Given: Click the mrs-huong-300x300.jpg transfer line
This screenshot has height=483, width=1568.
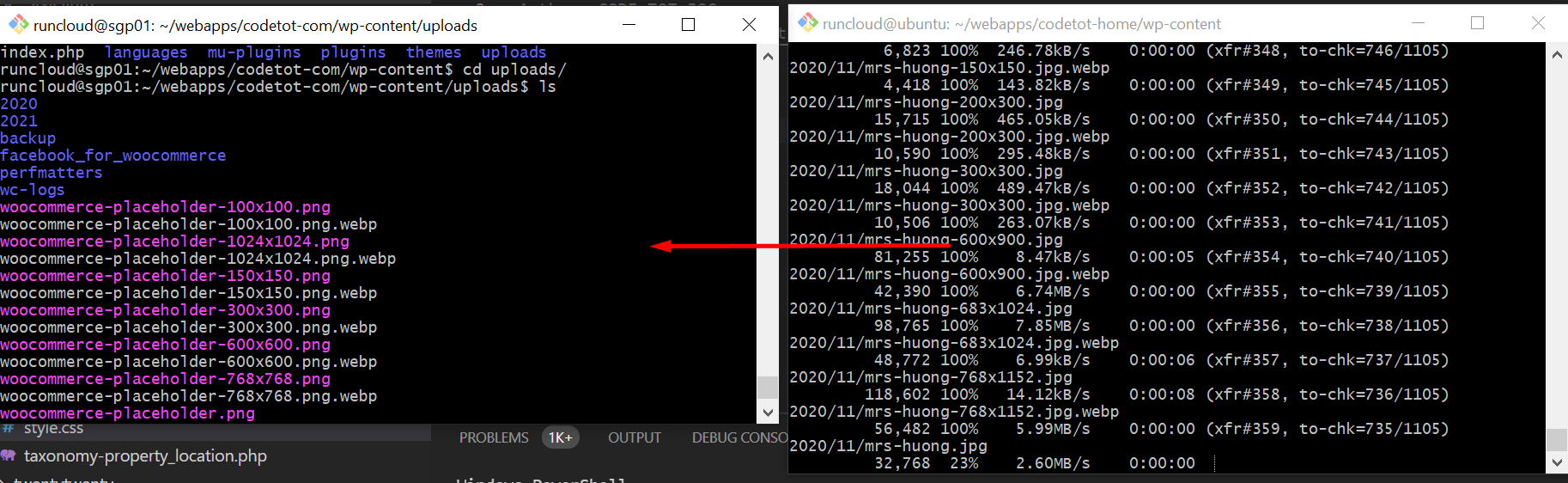Looking at the screenshot, I should [x=926, y=171].
